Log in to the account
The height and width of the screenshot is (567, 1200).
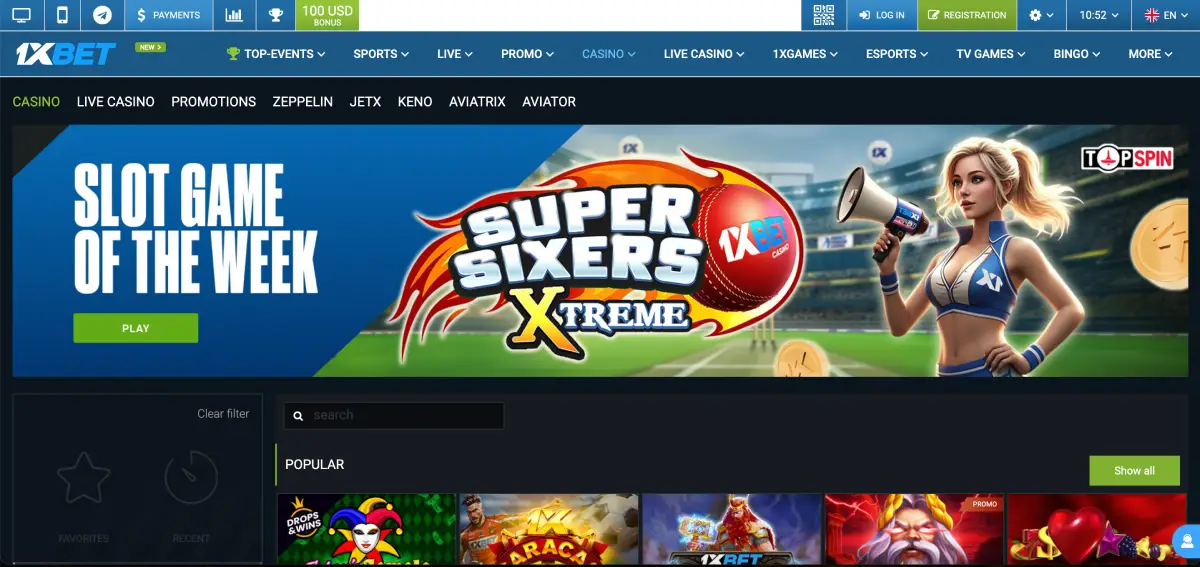pos(881,15)
